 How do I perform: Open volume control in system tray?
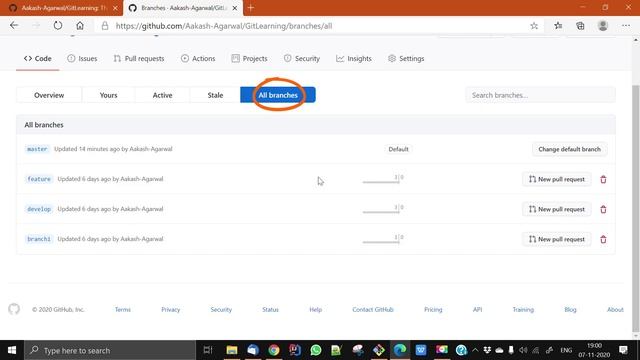click(523, 350)
